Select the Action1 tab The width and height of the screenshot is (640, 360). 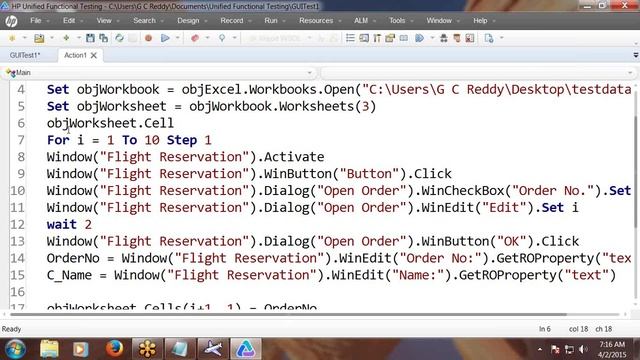click(x=76, y=55)
